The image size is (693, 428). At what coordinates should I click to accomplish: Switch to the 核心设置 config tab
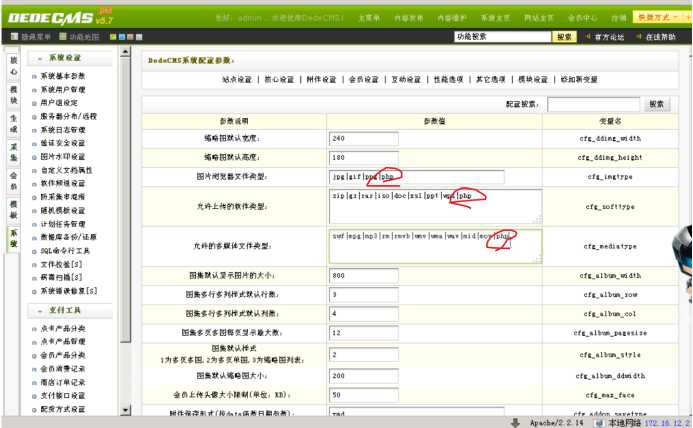(279, 80)
